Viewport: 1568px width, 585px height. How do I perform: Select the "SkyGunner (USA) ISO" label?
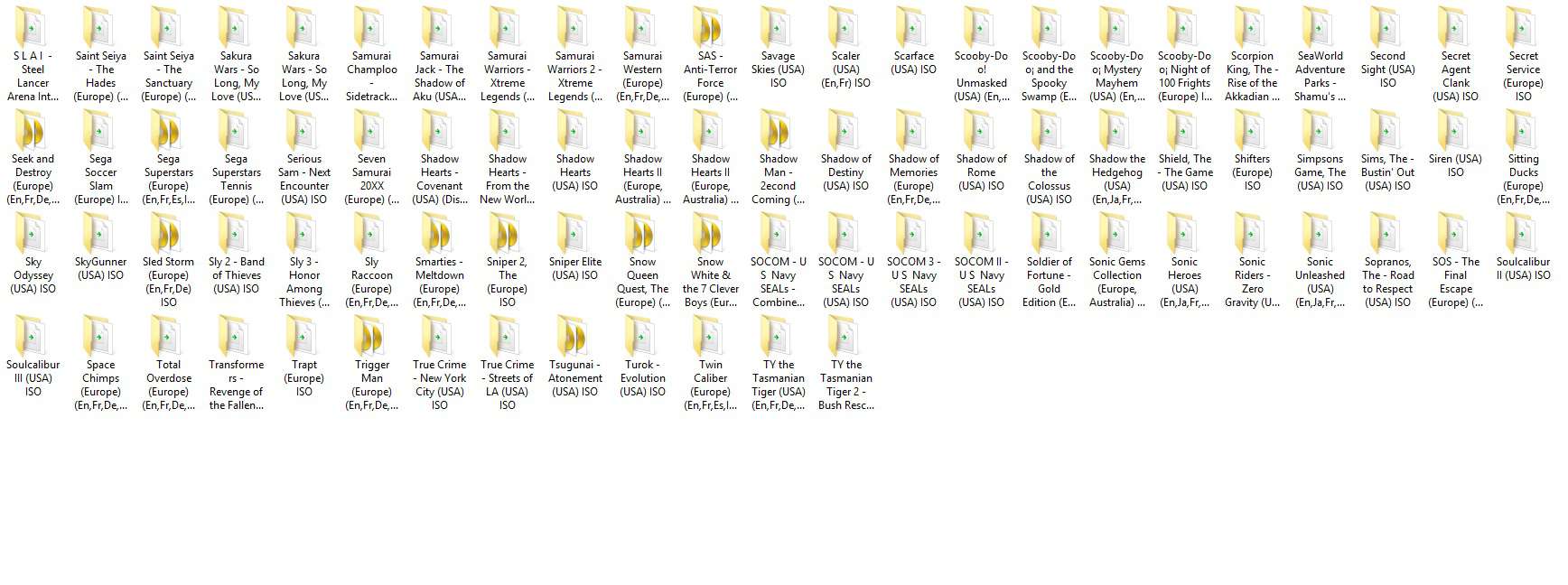click(100, 269)
